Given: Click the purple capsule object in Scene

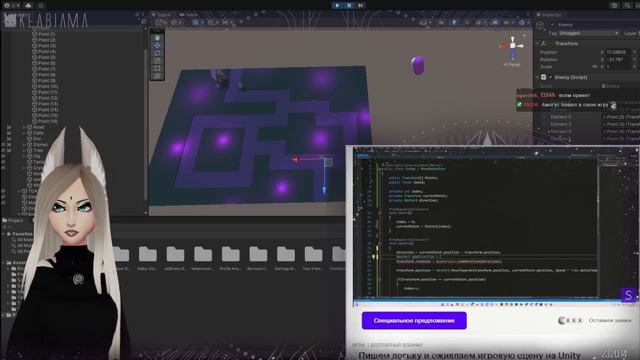Looking at the screenshot, I should (418, 66).
